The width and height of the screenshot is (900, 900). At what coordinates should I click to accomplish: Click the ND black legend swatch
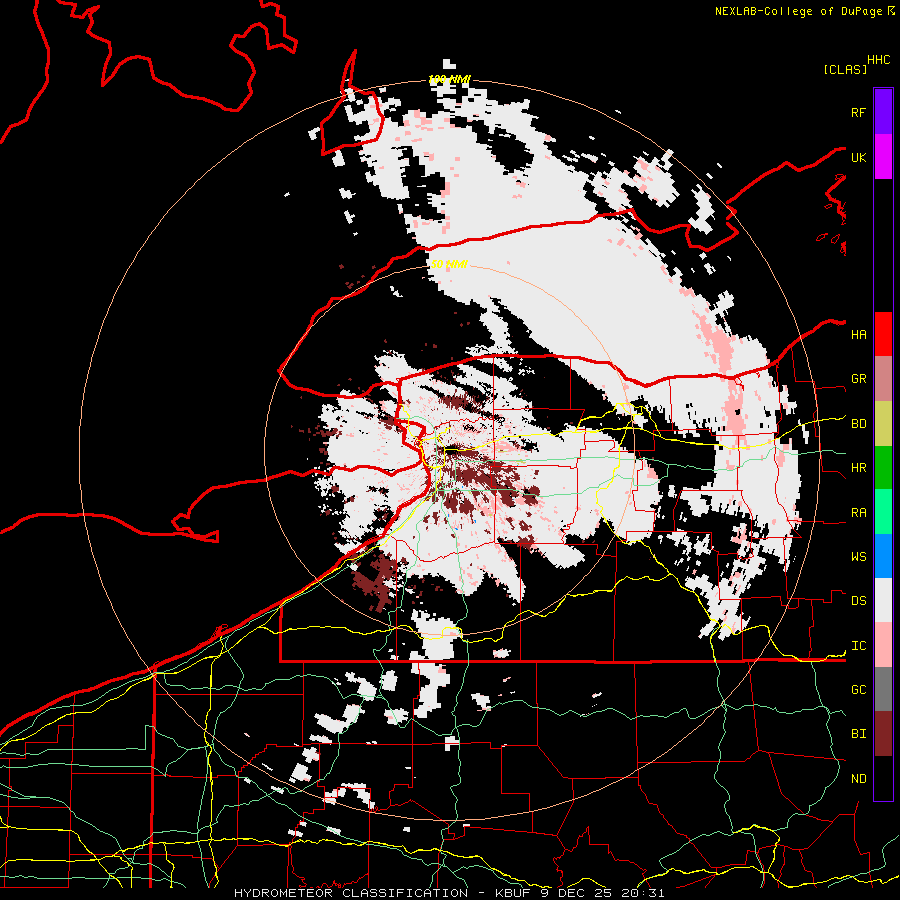(x=883, y=778)
